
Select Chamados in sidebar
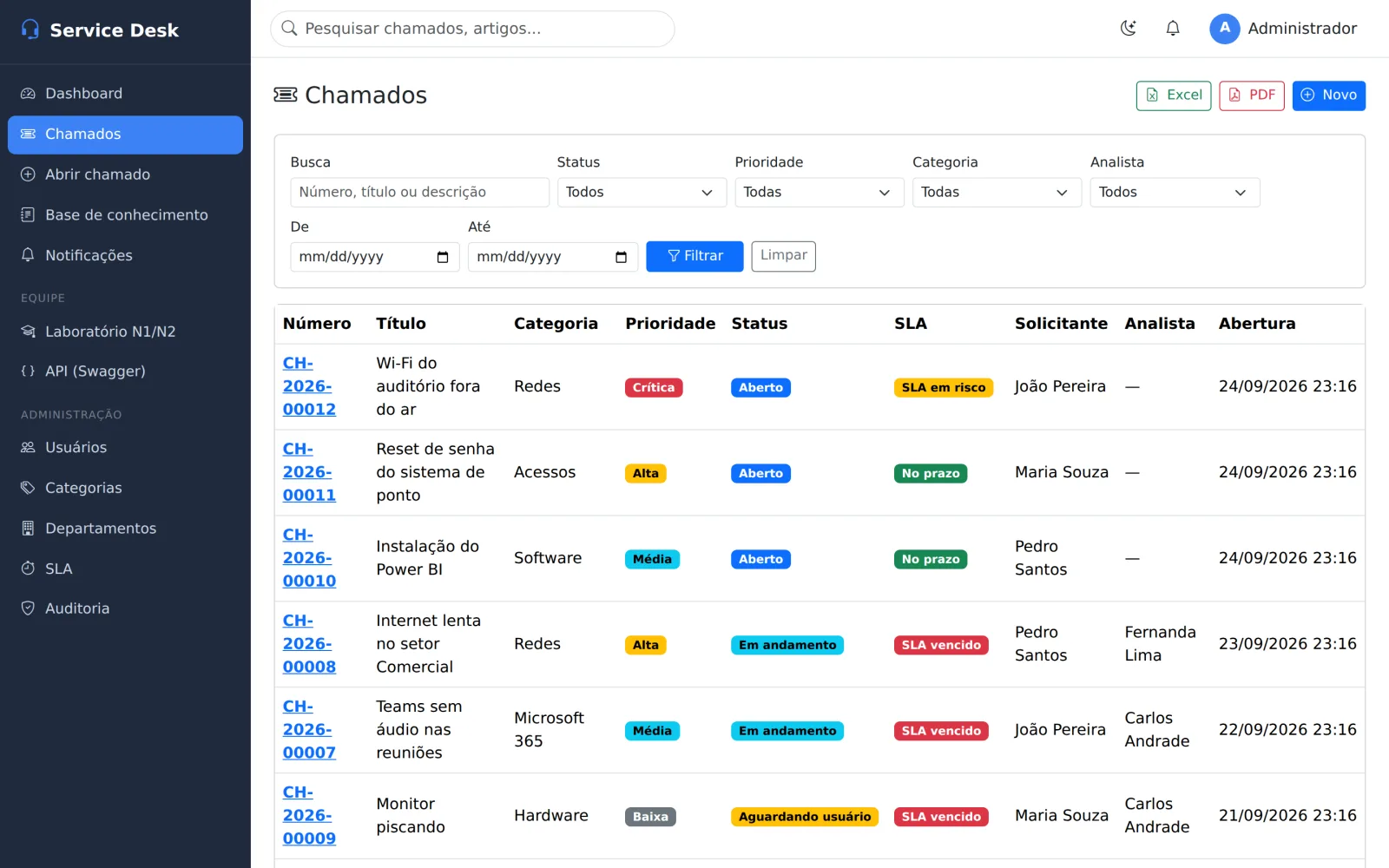[x=125, y=135]
